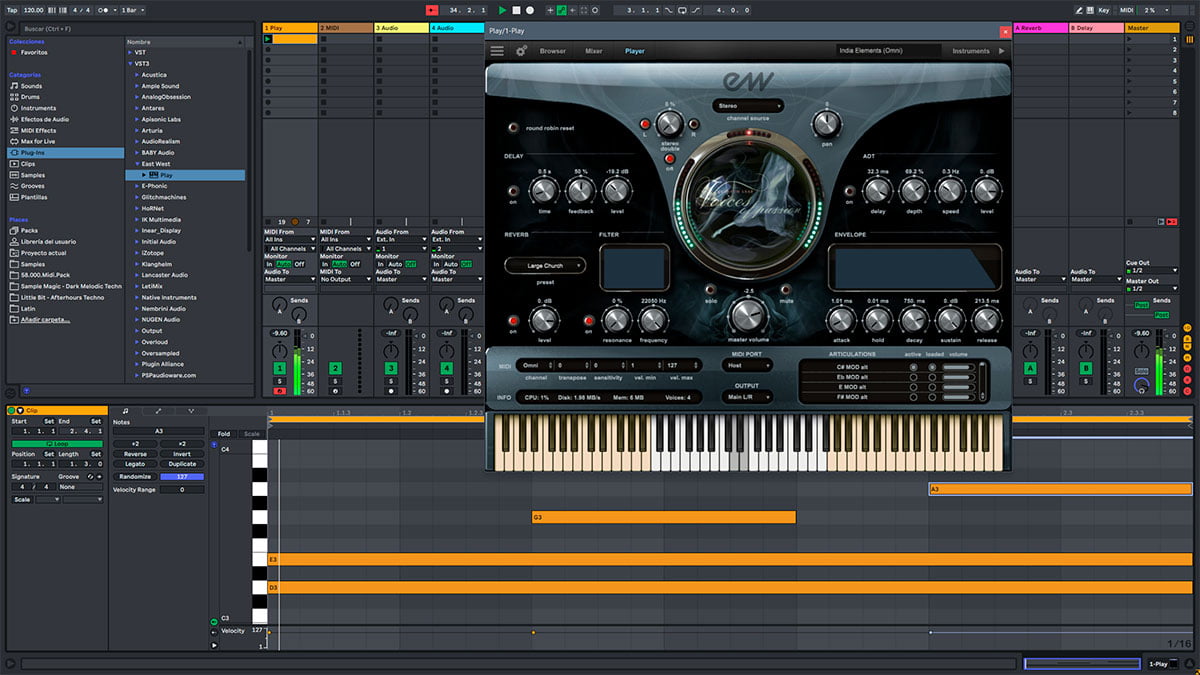Viewport: 1200px width, 675px height.
Task: Open the MIDI Port Host dropdown
Action: 747,366
